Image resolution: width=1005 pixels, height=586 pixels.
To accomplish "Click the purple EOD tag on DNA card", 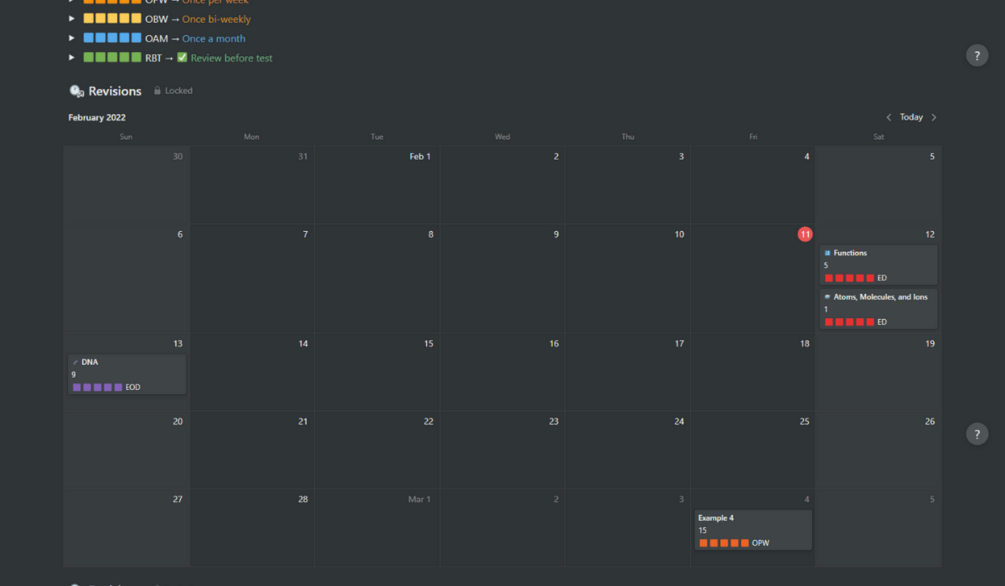I will click(106, 387).
